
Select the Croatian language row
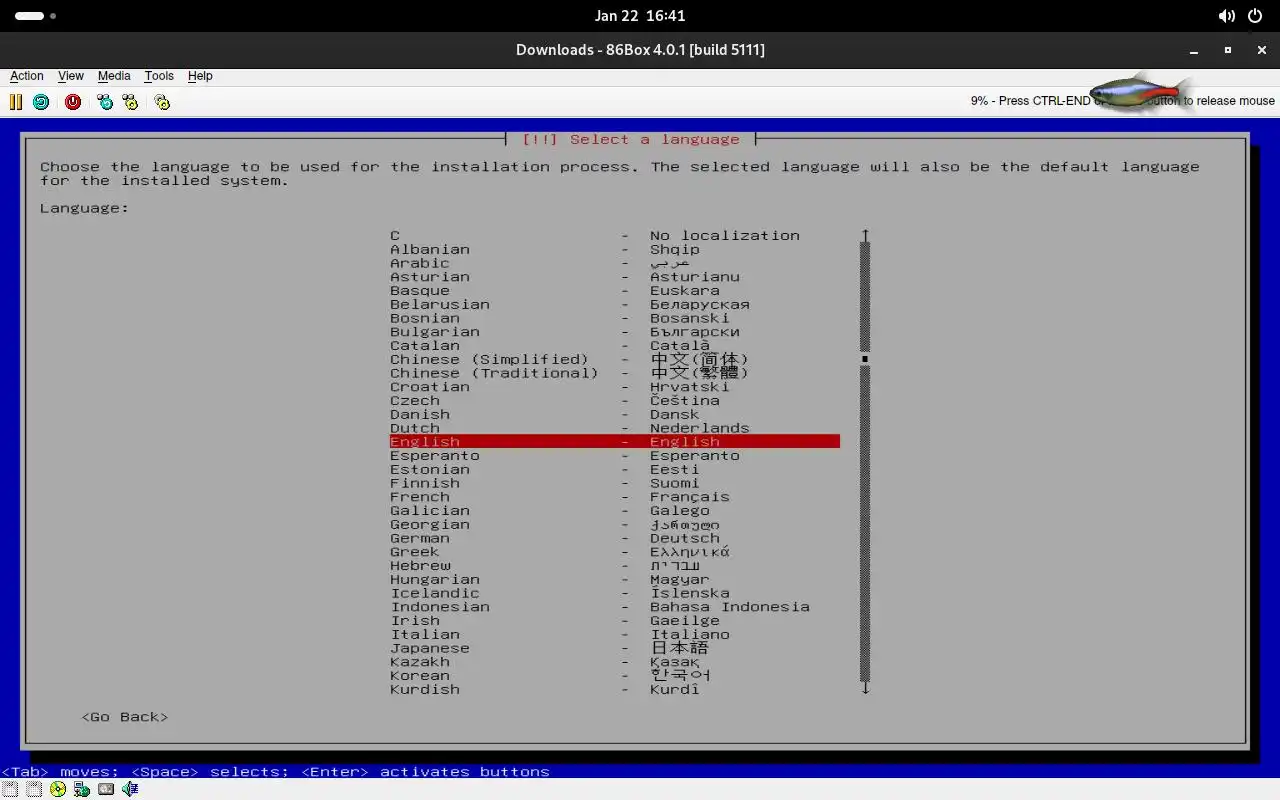coord(615,387)
